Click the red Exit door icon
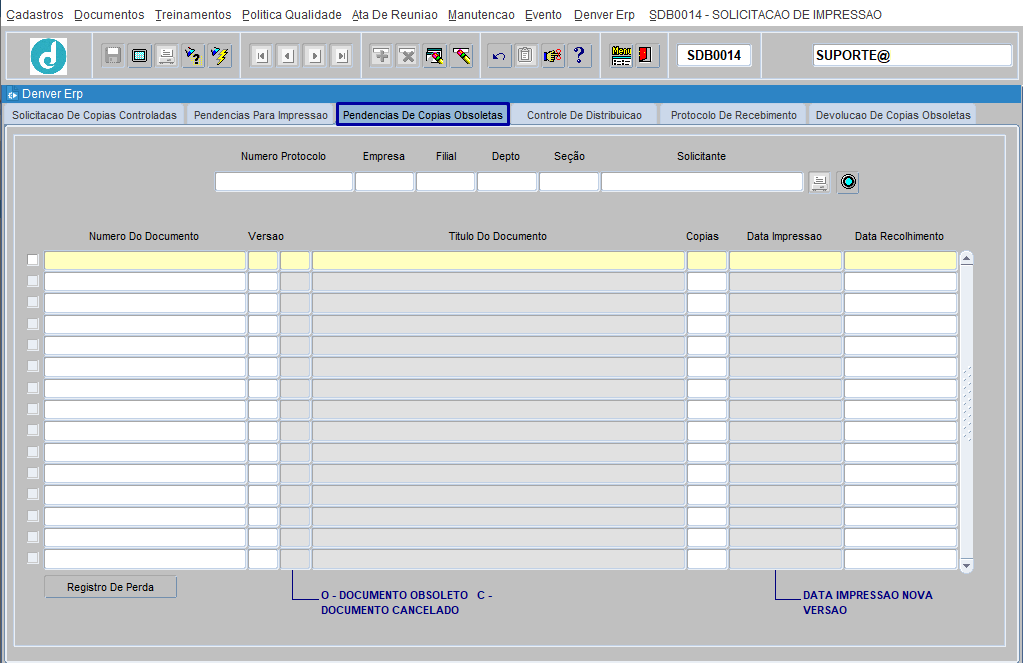 (x=646, y=55)
